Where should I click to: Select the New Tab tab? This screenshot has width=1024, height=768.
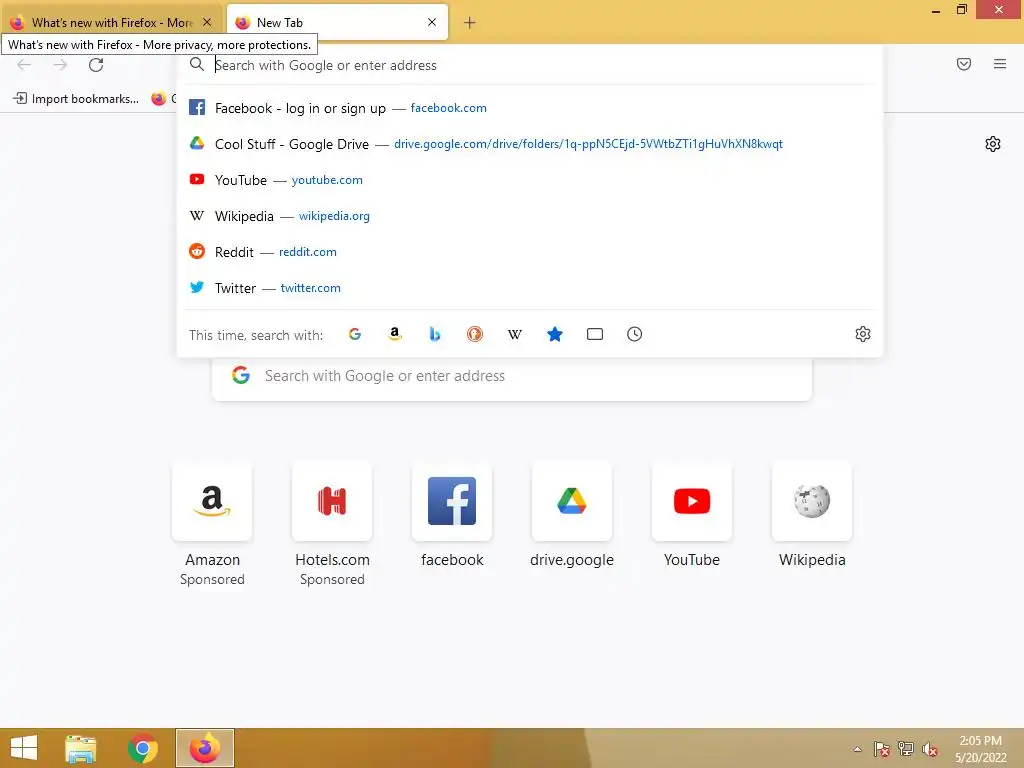337,22
